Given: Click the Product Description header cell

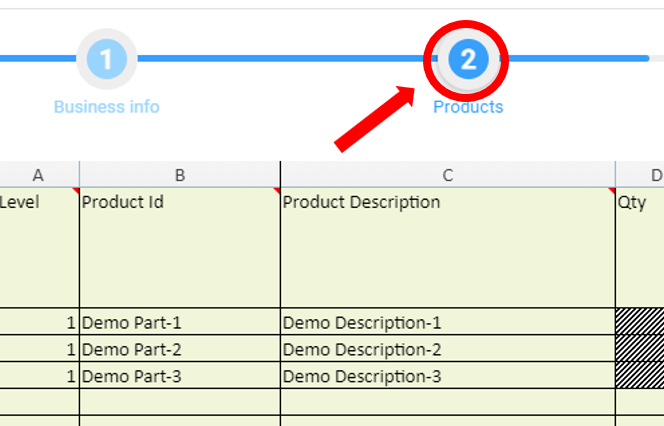Looking at the screenshot, I should [448, 247].
